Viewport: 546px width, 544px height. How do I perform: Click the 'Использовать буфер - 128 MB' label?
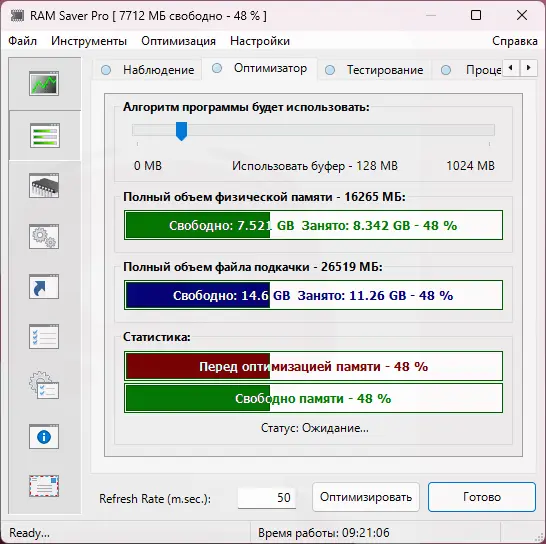315,166
